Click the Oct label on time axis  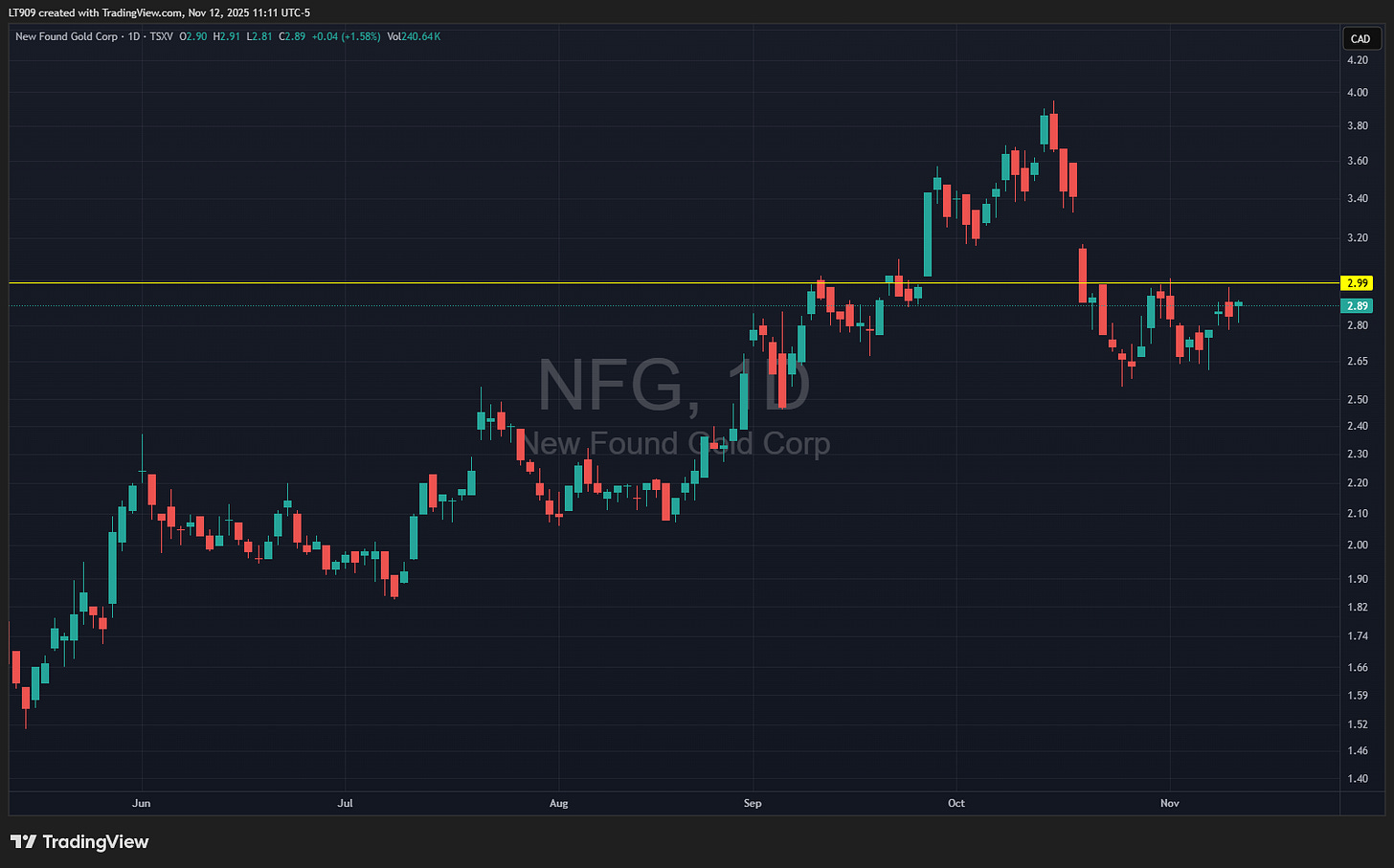(x=956, y=803)
